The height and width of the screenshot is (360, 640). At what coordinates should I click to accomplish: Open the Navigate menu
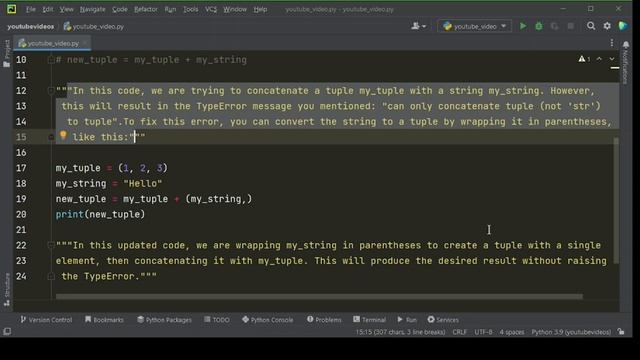(x=92, y=9)
